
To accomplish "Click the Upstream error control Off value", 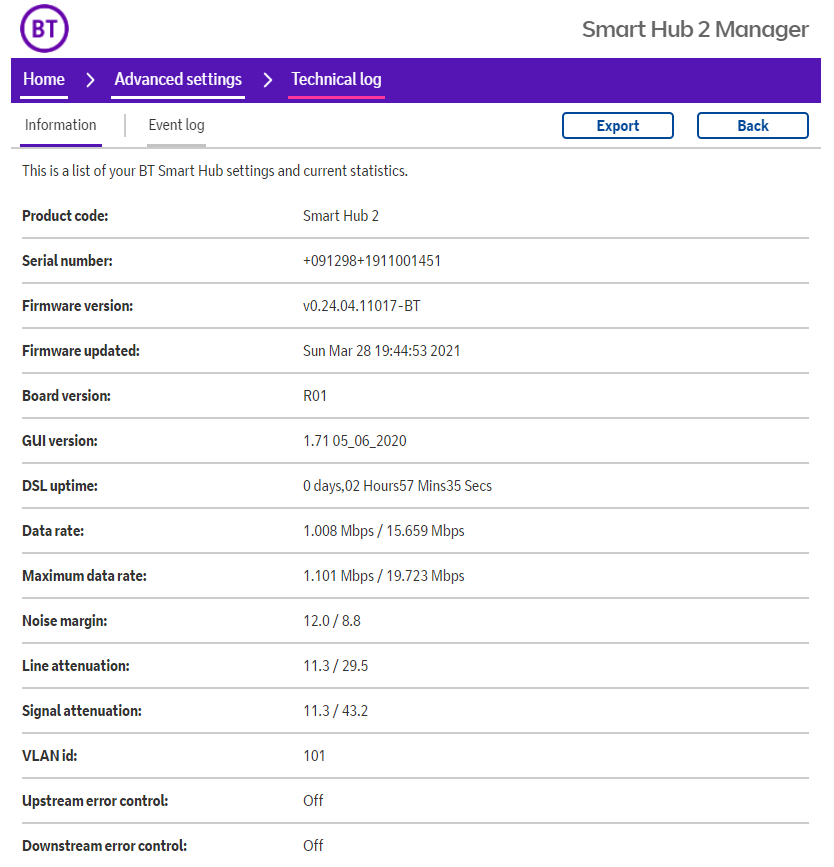I will coord(313,801).
